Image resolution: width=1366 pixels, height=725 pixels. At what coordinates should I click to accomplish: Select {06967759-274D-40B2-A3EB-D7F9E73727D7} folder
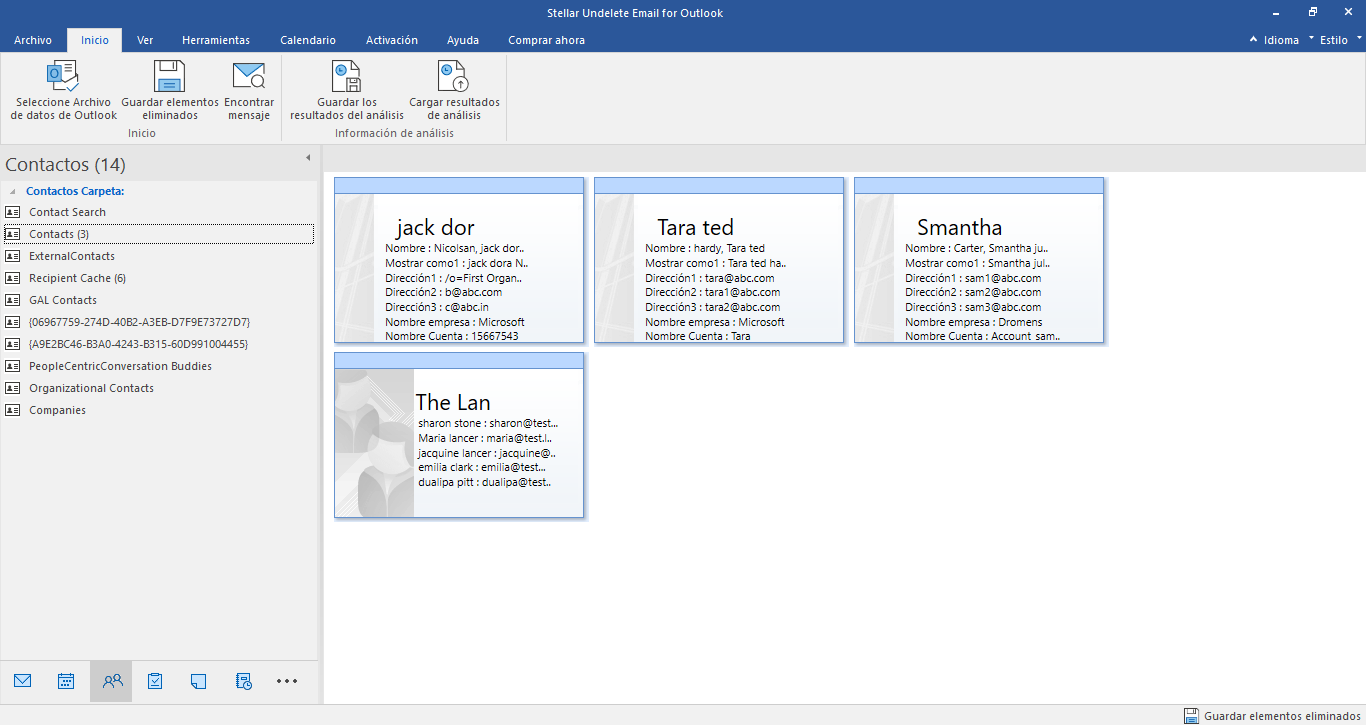coord(158,322)
